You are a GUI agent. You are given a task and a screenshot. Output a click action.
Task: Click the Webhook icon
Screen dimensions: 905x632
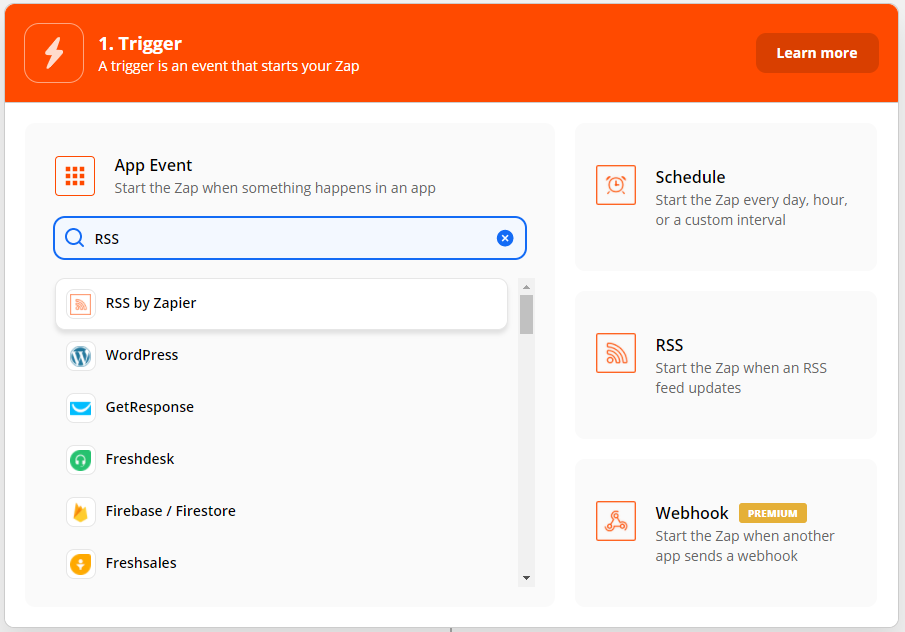(x=616, y=521)
